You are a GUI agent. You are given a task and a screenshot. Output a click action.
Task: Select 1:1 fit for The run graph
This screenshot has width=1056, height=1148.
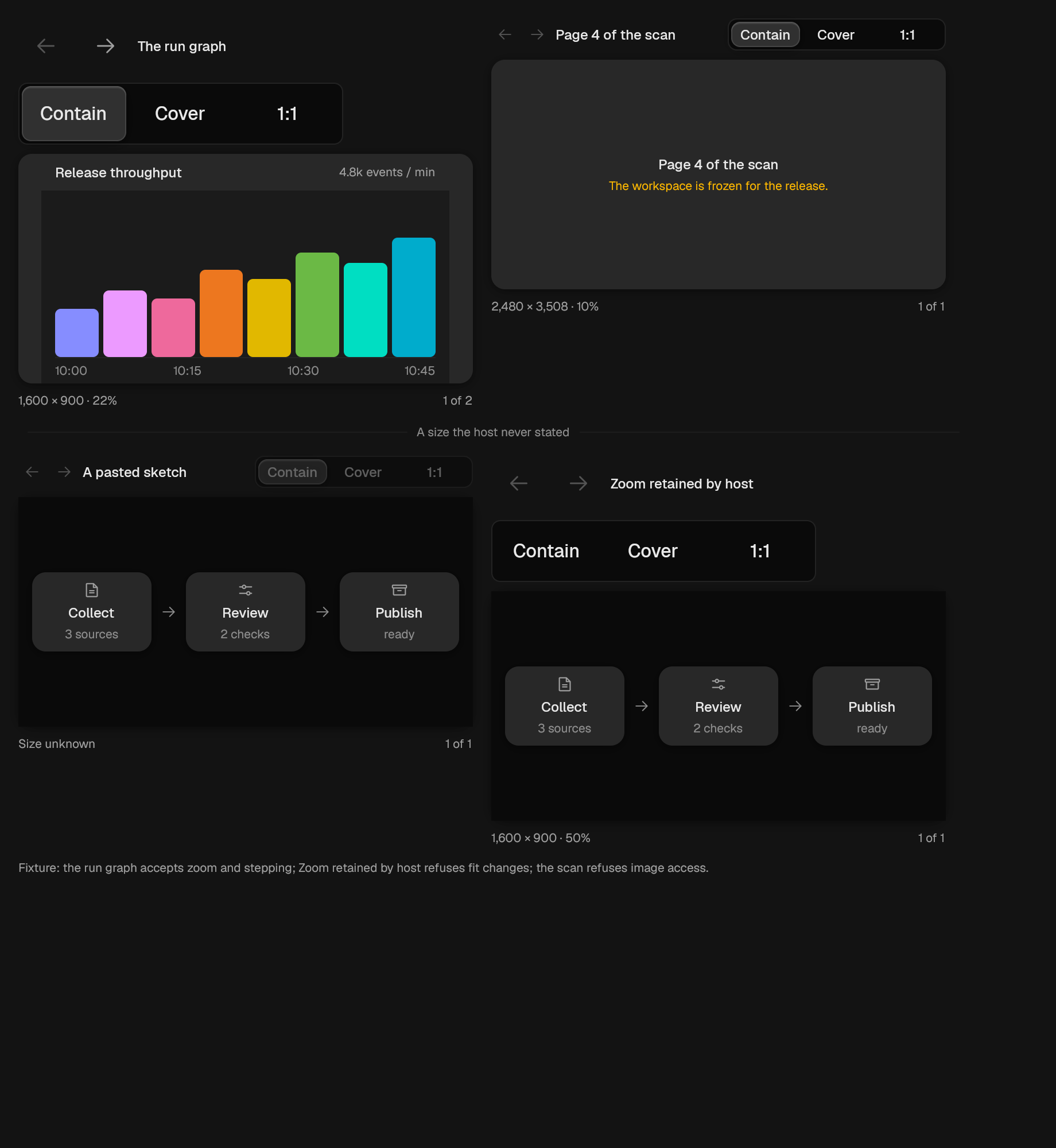point(287,114)
